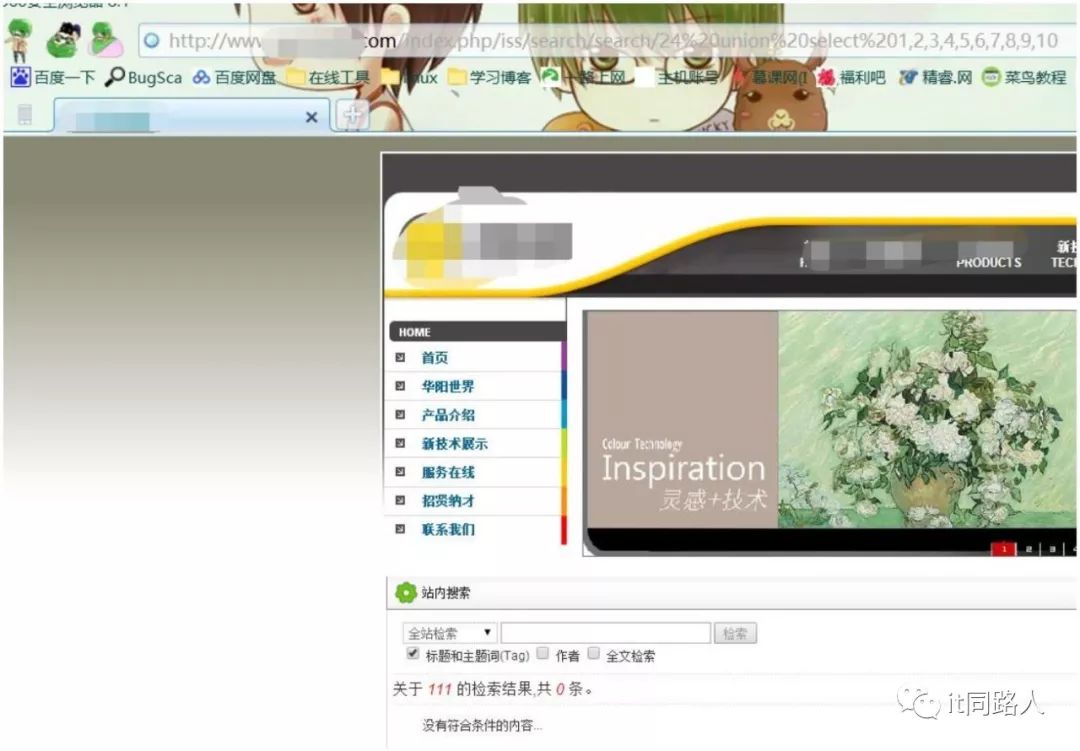This screenshot has height=751, width=1080.
Task: Click the 检索 search button
Action: pyautogui.click(x=735, y=633)
